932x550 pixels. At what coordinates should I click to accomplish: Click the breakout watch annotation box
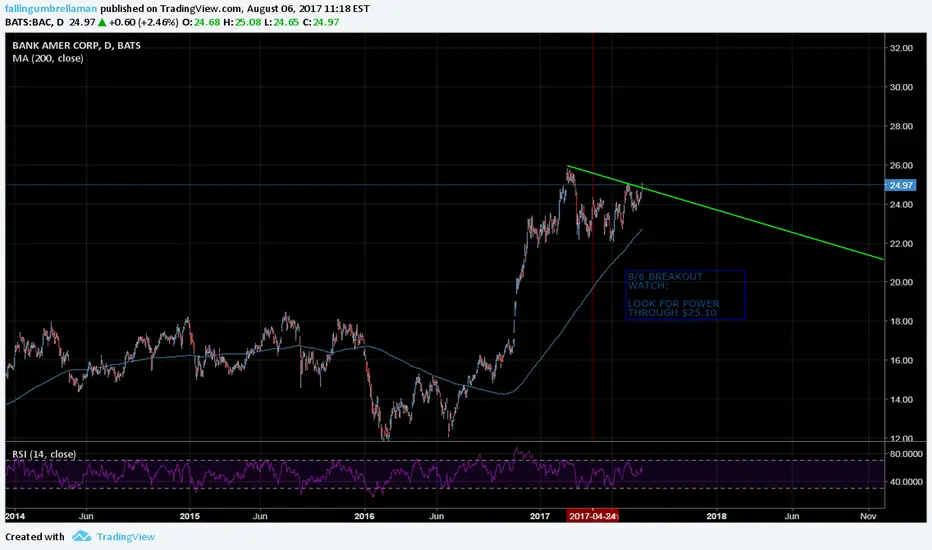pos(685,295)
